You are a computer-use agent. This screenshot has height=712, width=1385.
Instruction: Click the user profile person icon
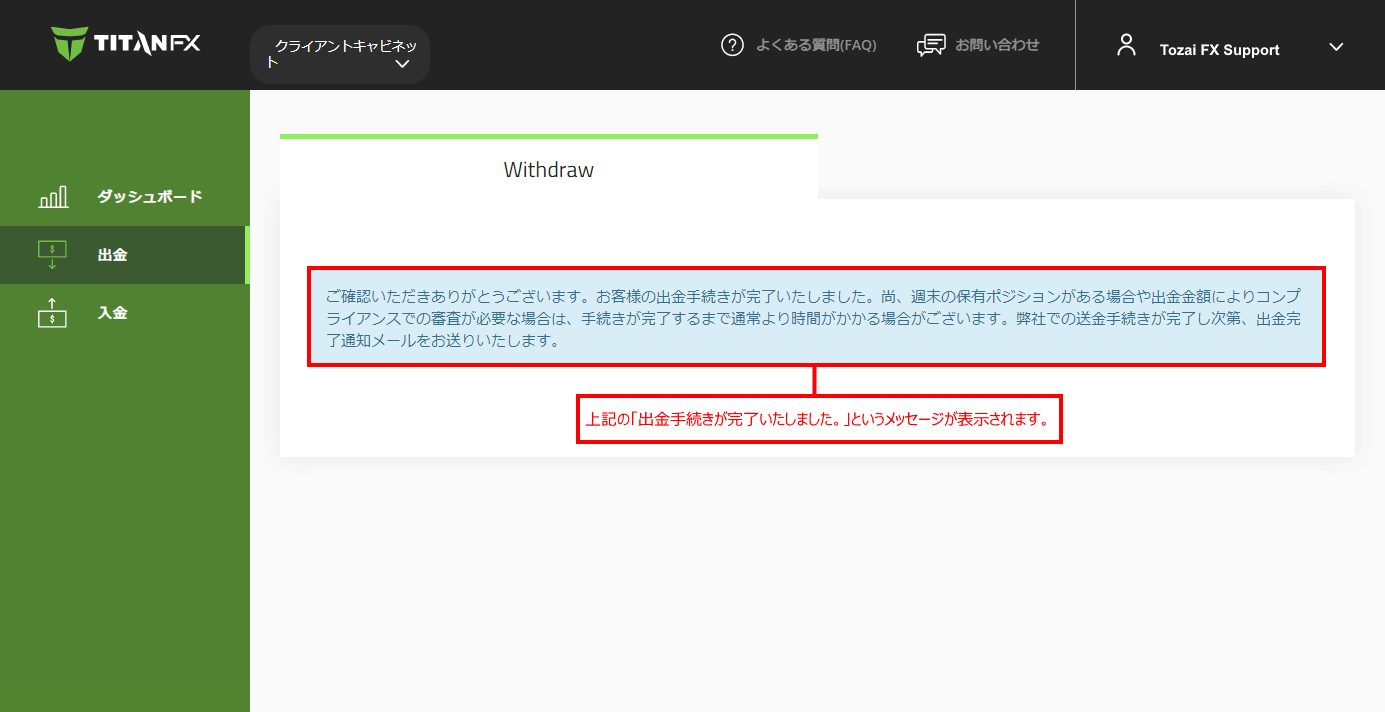(1127, 44)
